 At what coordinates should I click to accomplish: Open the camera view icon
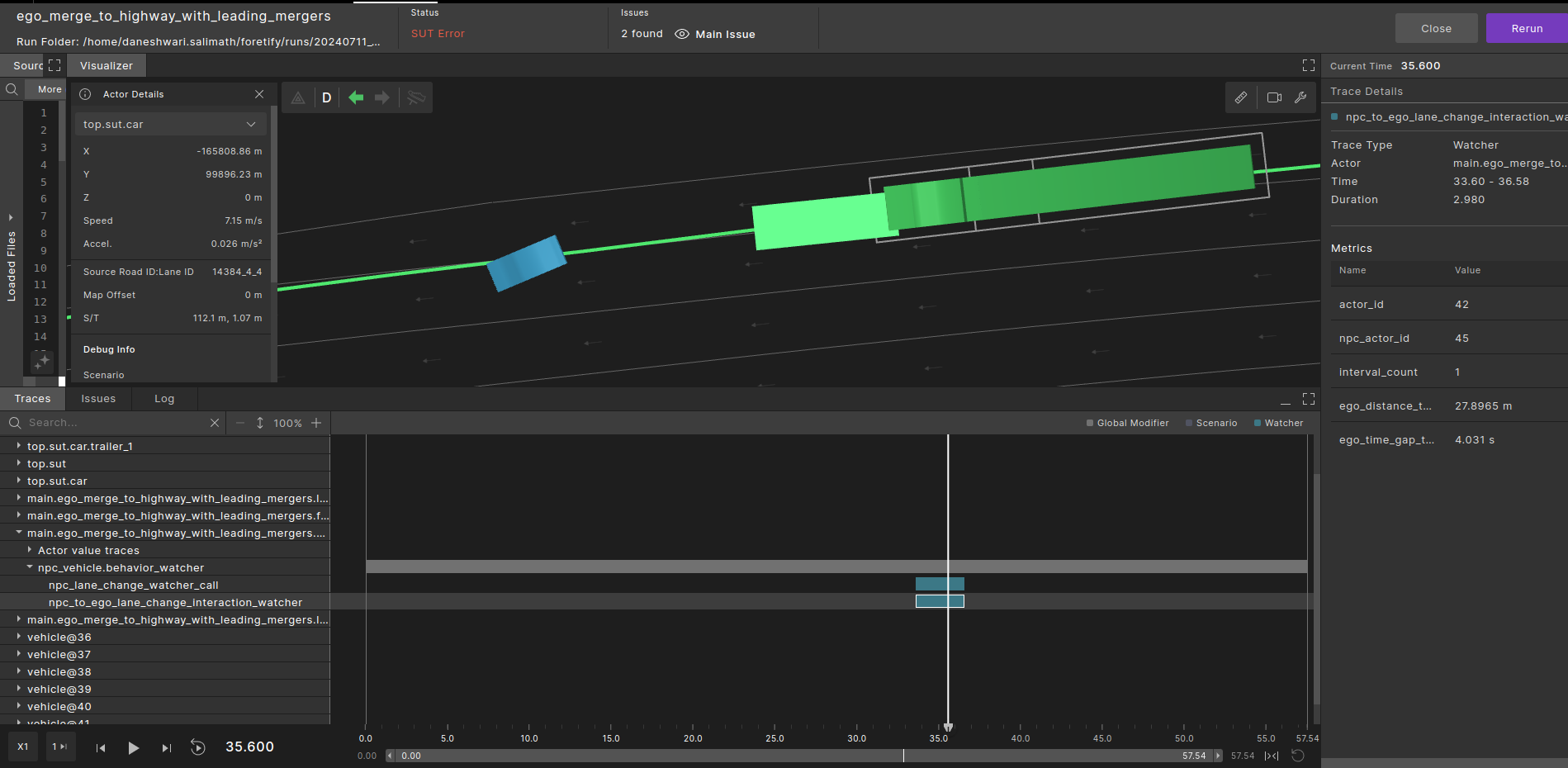[x=1274, y=97]
